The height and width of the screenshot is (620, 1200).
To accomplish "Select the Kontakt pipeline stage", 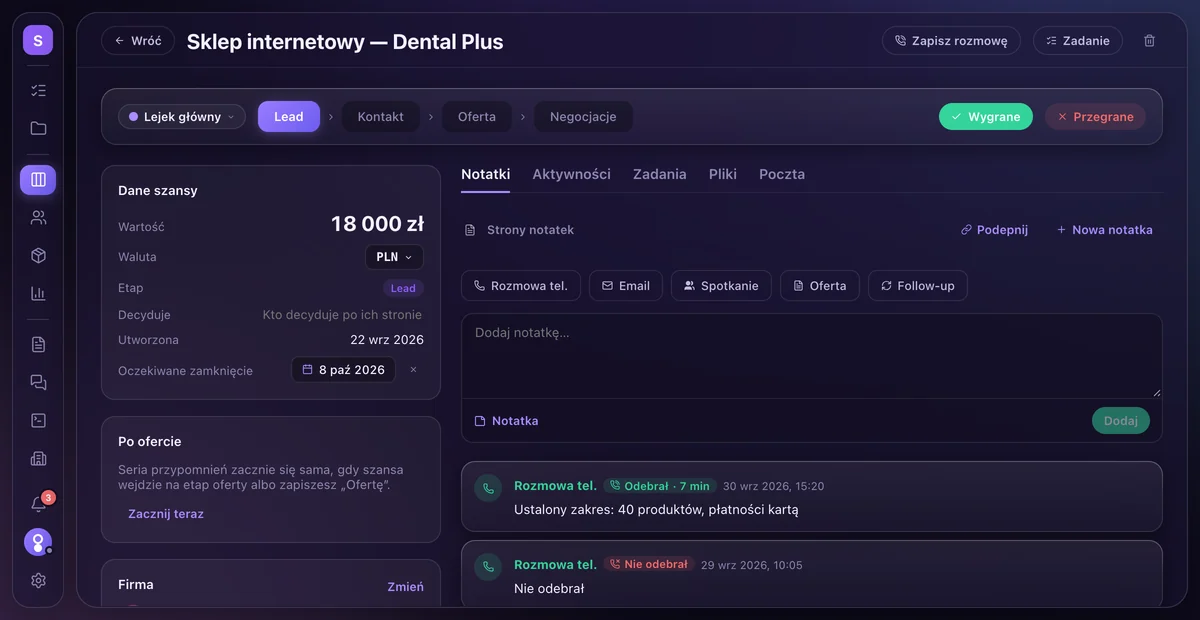I will pos(380,117).
